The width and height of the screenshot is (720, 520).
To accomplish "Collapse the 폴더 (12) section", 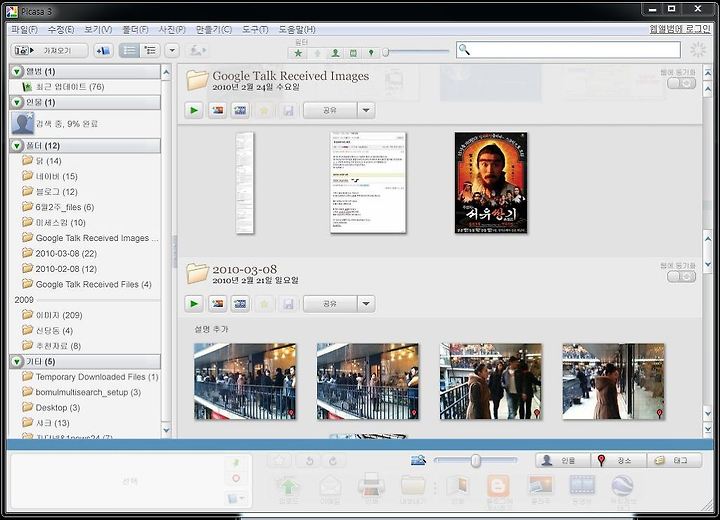I will tap(17, 146).
